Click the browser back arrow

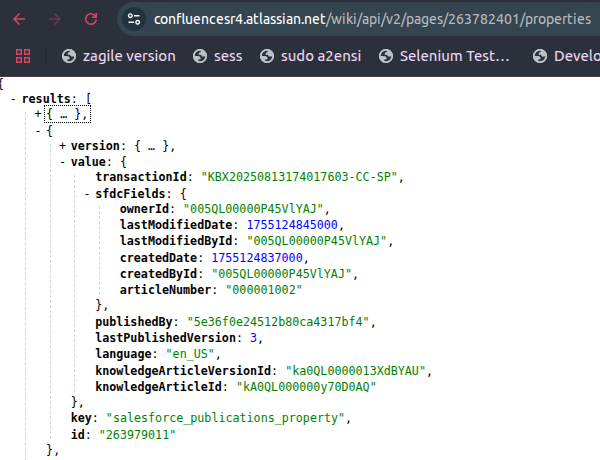click(x=21, y=19)
